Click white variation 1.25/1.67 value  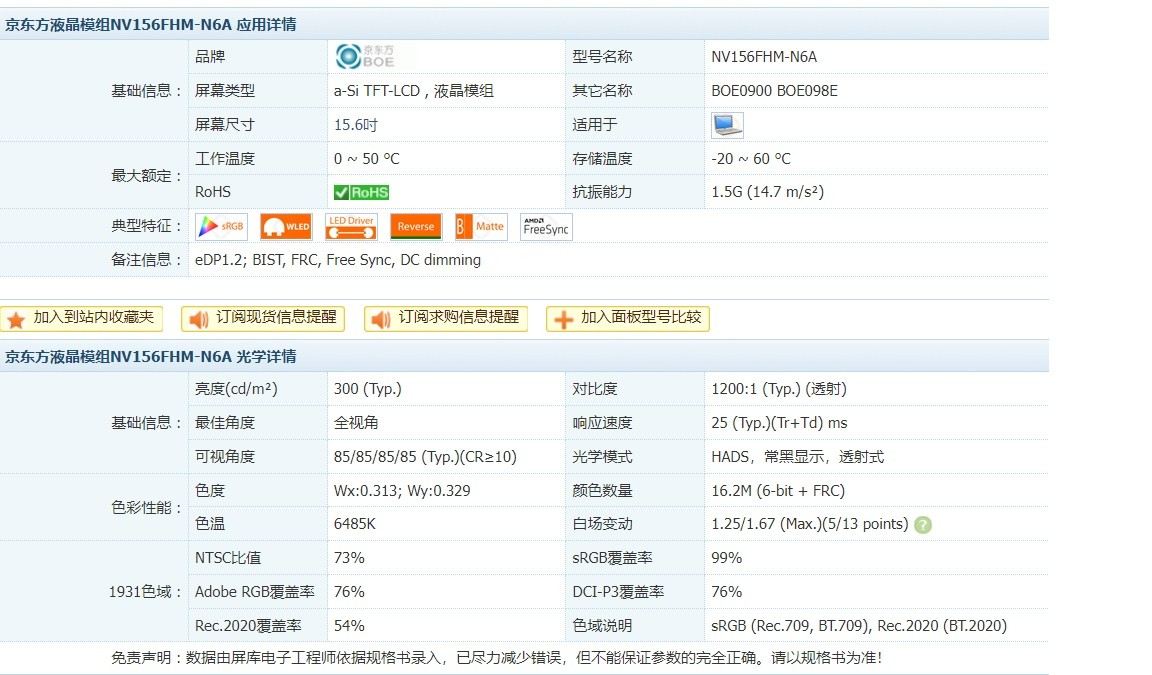[x=810, y=524]
